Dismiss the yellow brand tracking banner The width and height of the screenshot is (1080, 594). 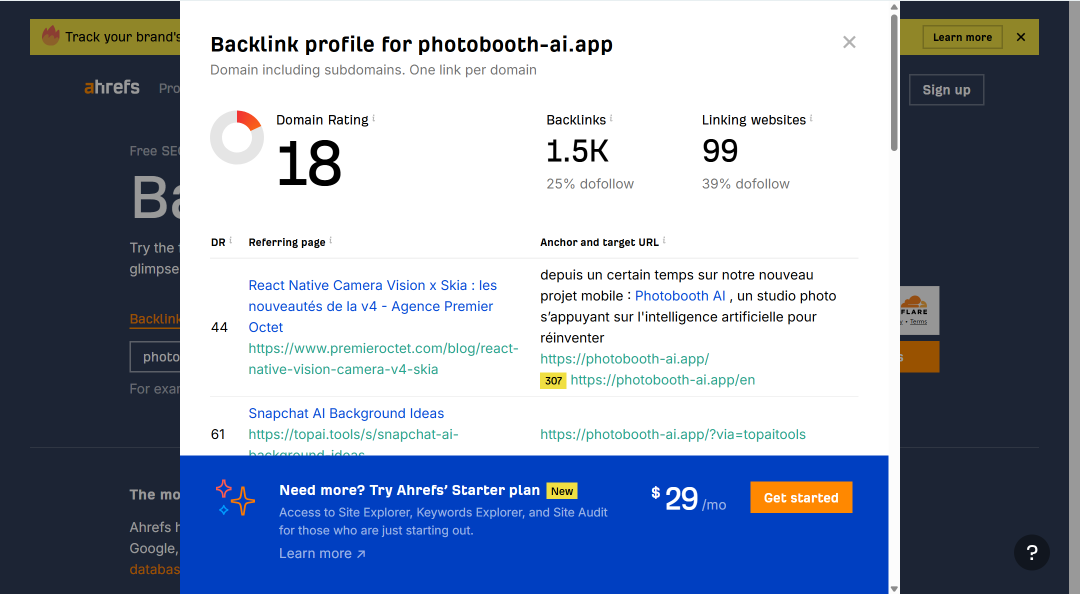pyautogui.click(x=1021, y=37)
